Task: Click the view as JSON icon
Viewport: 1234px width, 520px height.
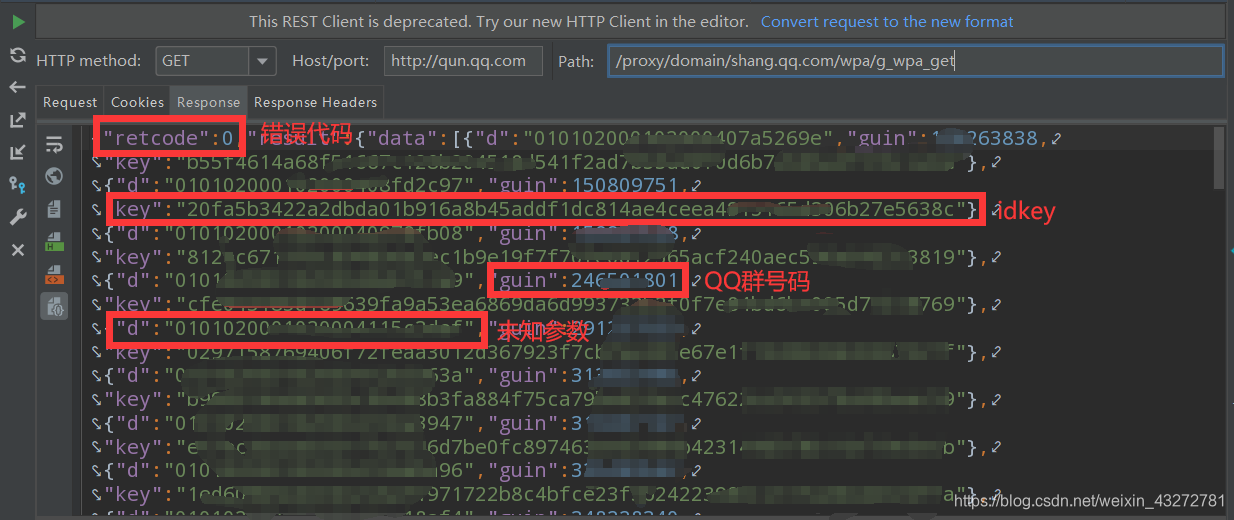Action: pos(54,306)
